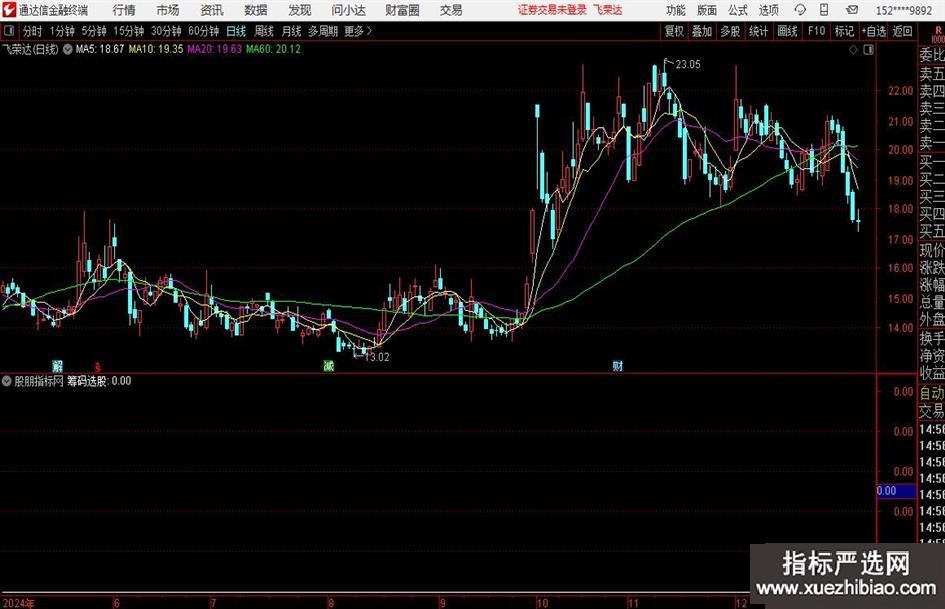
Task: Expand main chart indicator dropdown beside 飞荣达(日线)
Action: pos(68,49)
